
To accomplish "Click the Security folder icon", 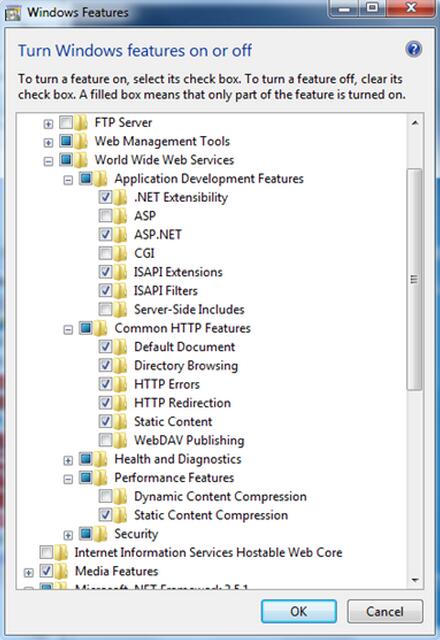I will (100, 533).
